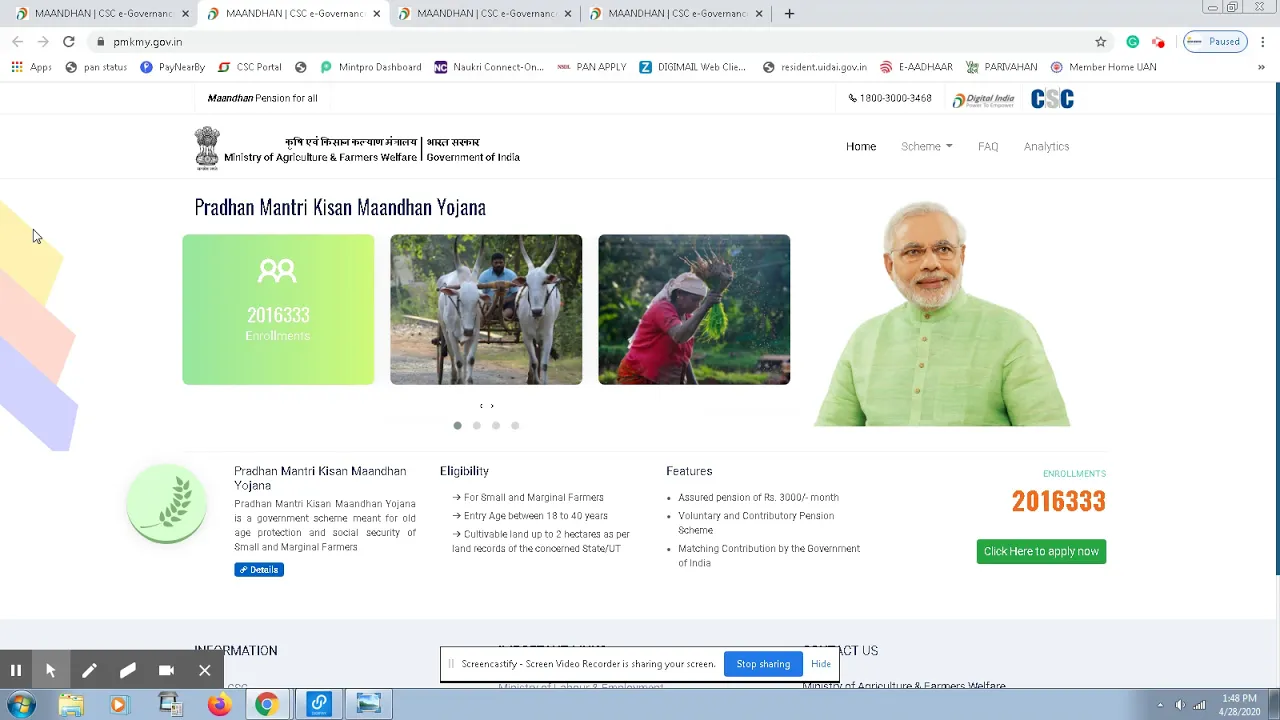Open the Analytics menu item
The width and height of the screenshot is (1280, 720).
[1046, 146]
